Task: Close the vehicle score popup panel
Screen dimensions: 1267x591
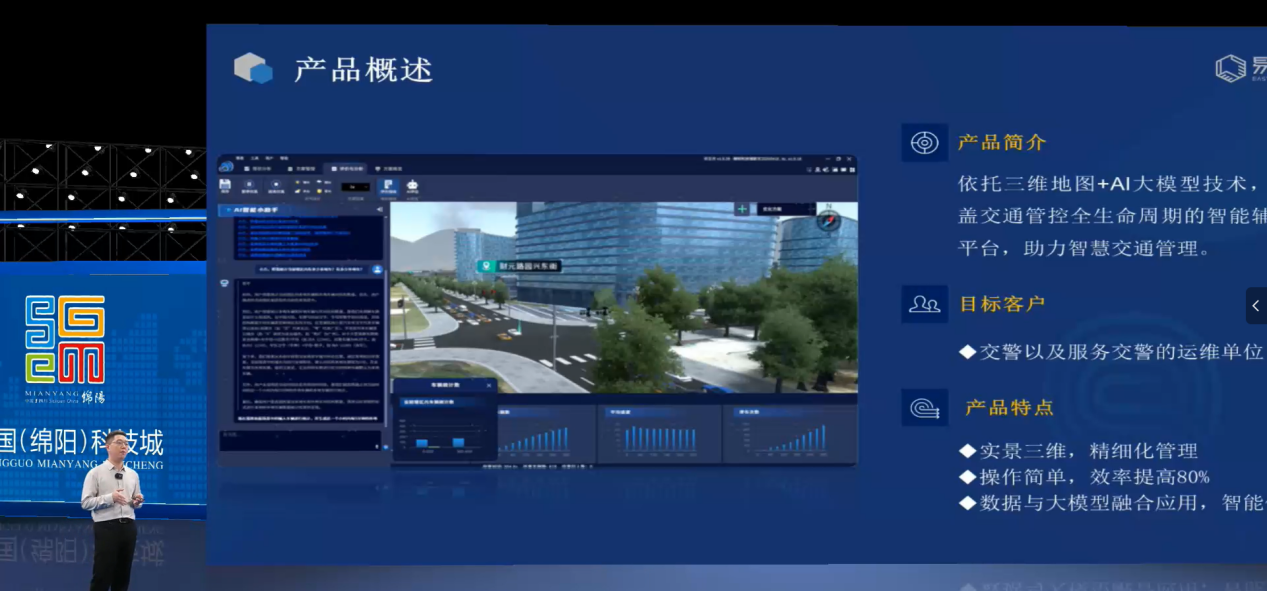Action: [x=489, y=385]
